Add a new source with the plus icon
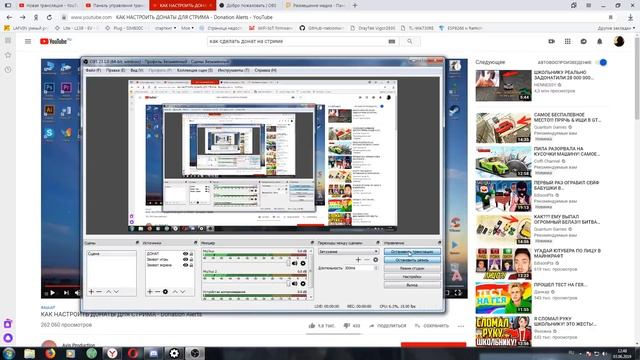The image size is (640, 360). point(150,291)
